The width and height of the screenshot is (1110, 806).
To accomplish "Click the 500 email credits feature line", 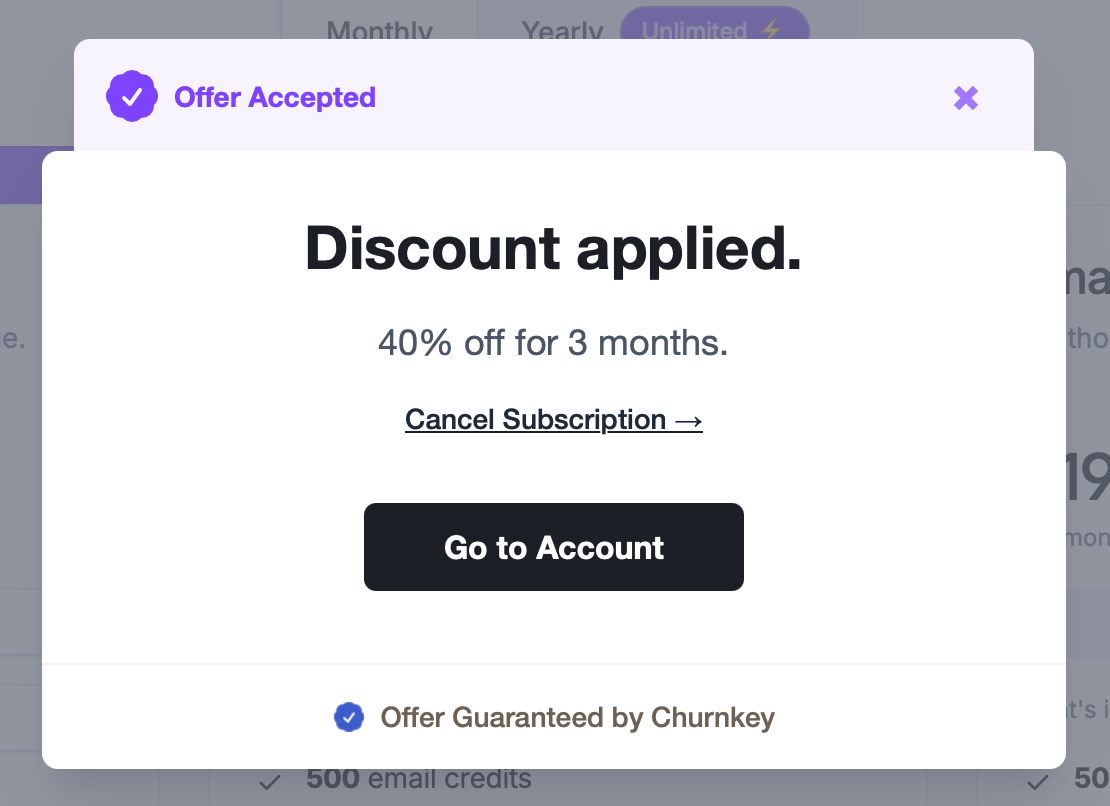I will pyautogui.click(x=419, y=779).
